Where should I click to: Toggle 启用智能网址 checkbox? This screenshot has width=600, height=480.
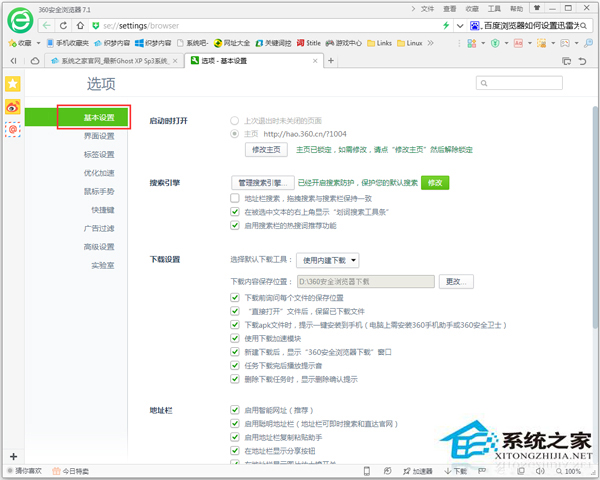coord(234,410)
